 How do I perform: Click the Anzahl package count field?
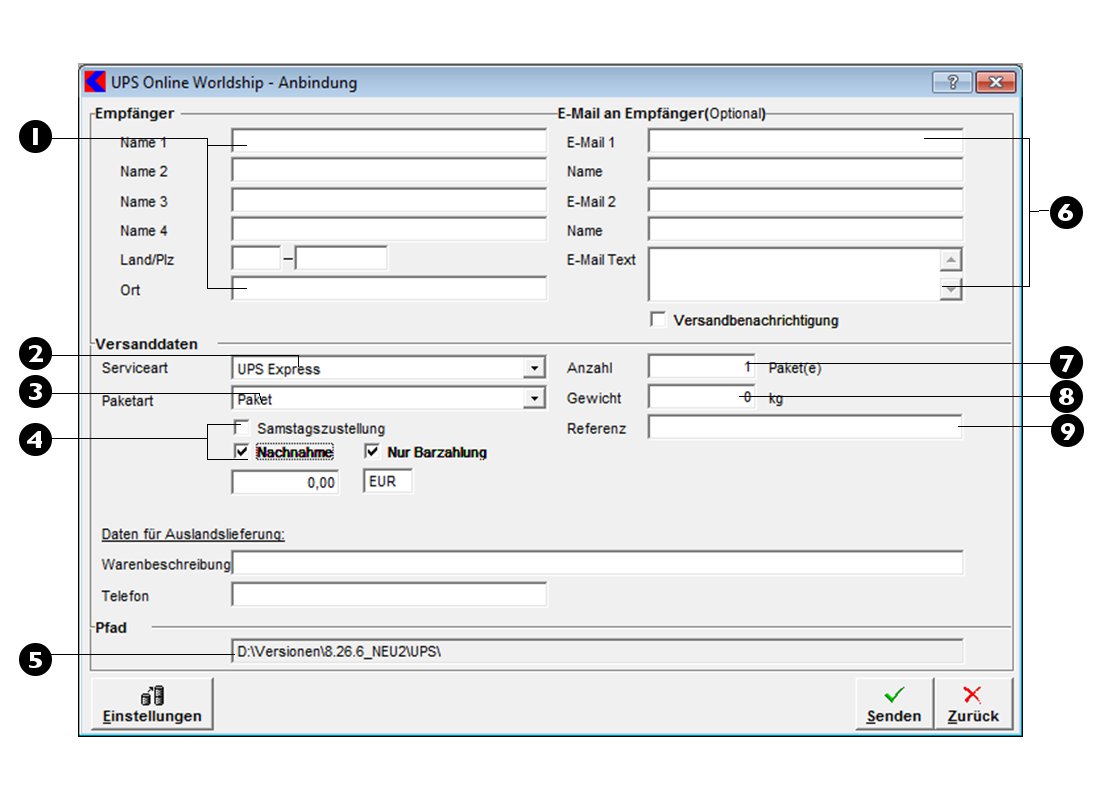coord(702,367)
